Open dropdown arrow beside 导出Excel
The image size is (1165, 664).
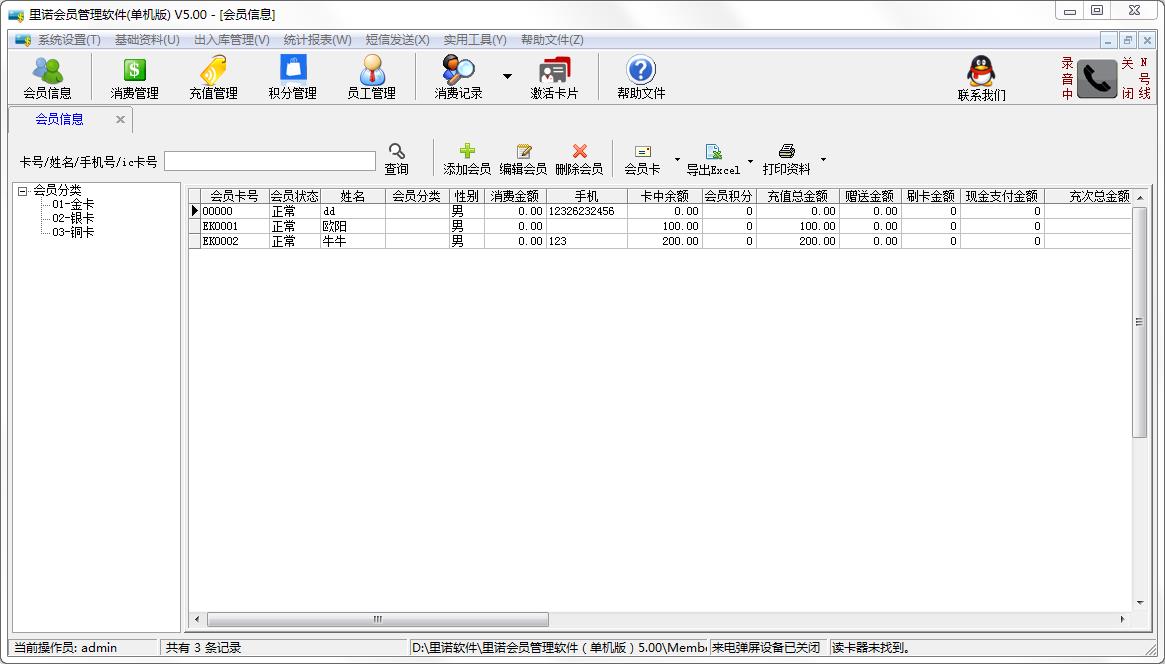750,159
